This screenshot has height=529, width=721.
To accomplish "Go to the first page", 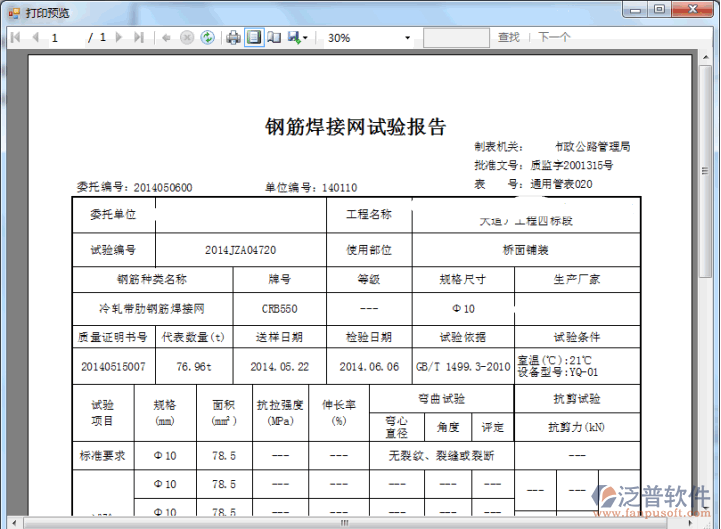I will pyautogui.click(x=16, y=37).
